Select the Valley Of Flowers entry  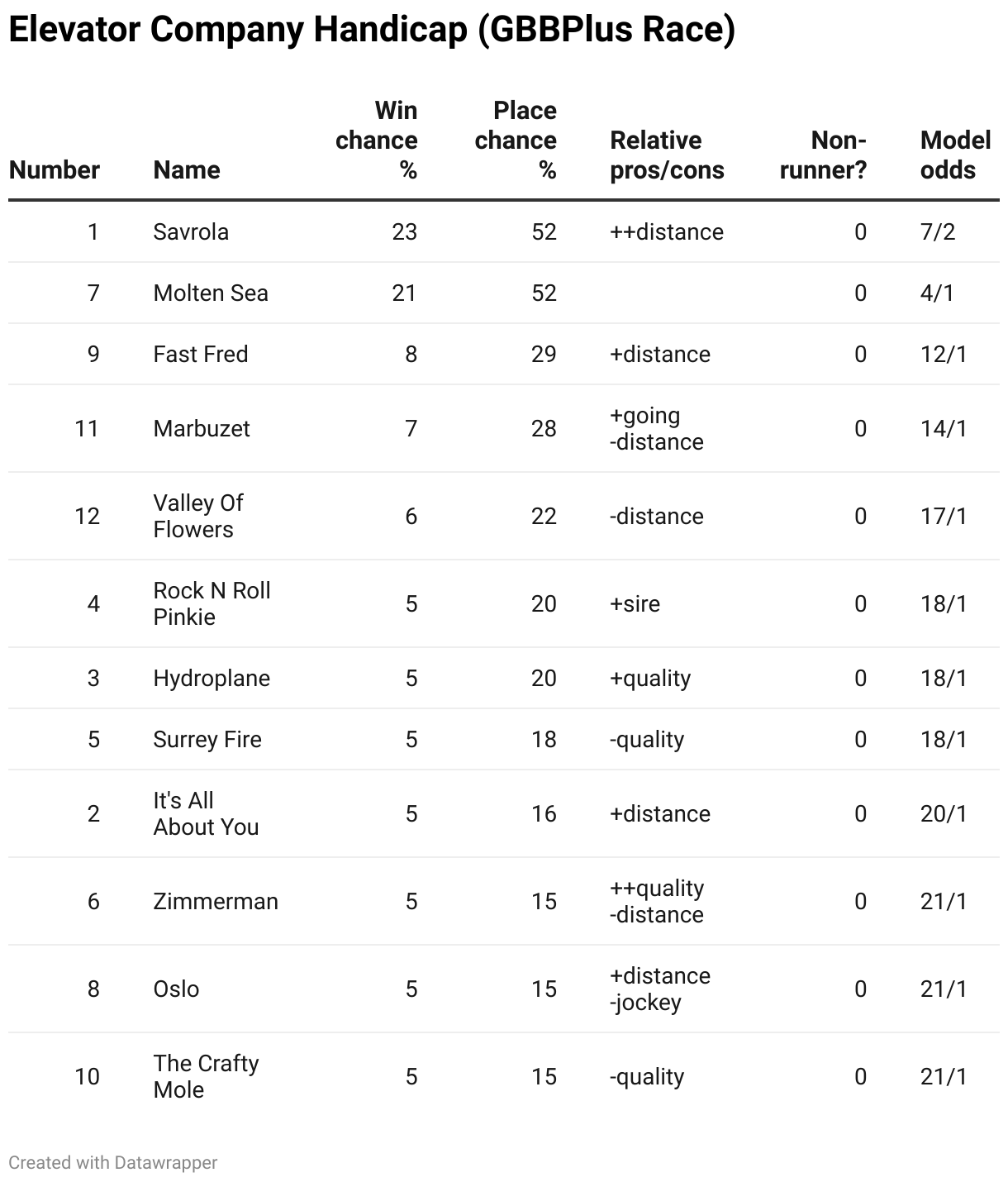pyautogui.click(x=198, y=517)
